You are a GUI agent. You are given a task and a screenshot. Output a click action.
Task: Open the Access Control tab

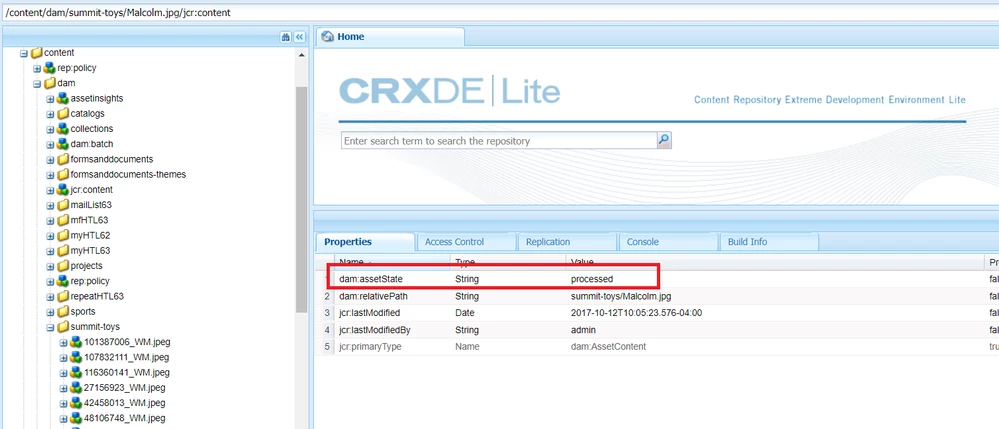[x=466, y=242]
